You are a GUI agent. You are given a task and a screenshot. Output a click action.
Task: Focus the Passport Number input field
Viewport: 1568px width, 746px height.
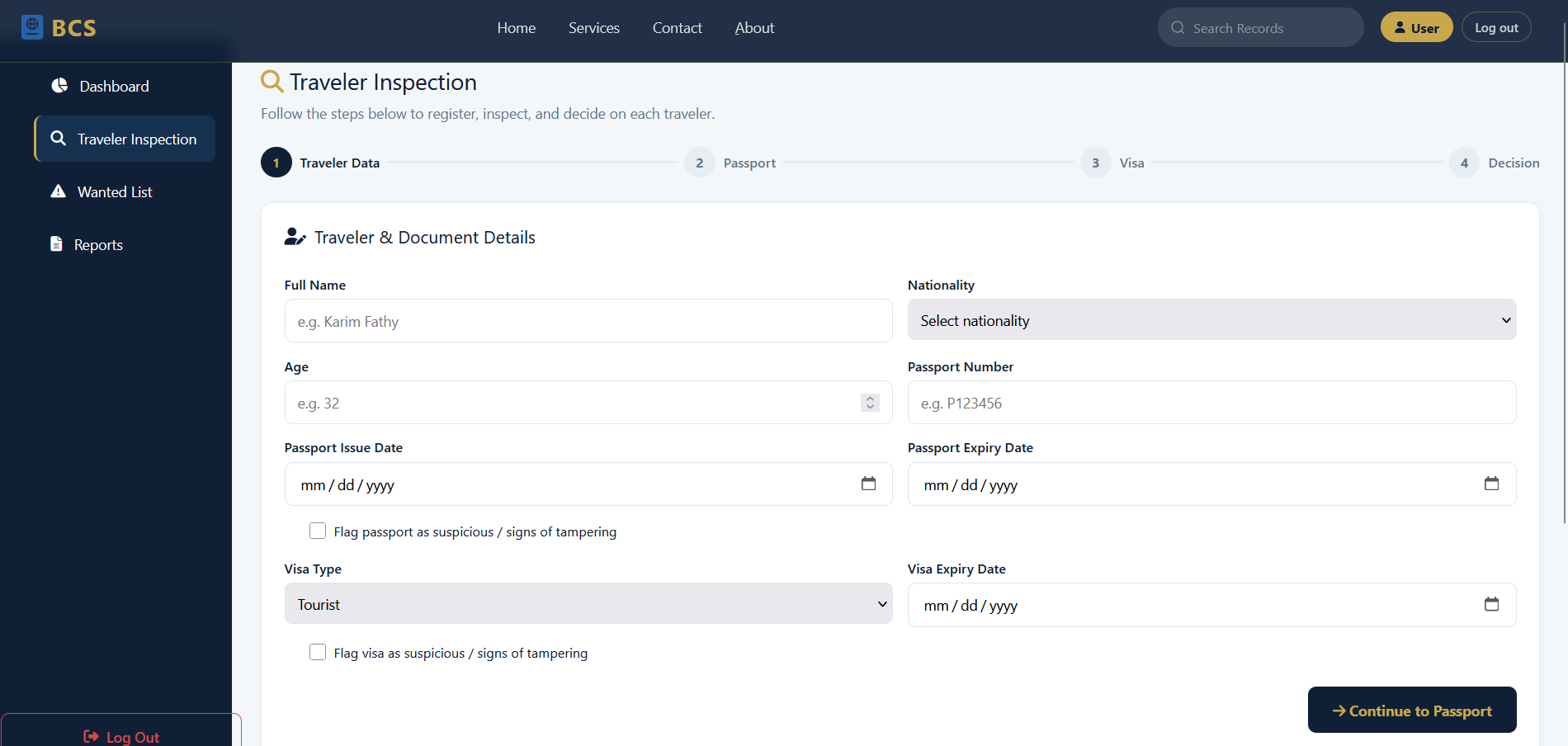coord(1211,403)
